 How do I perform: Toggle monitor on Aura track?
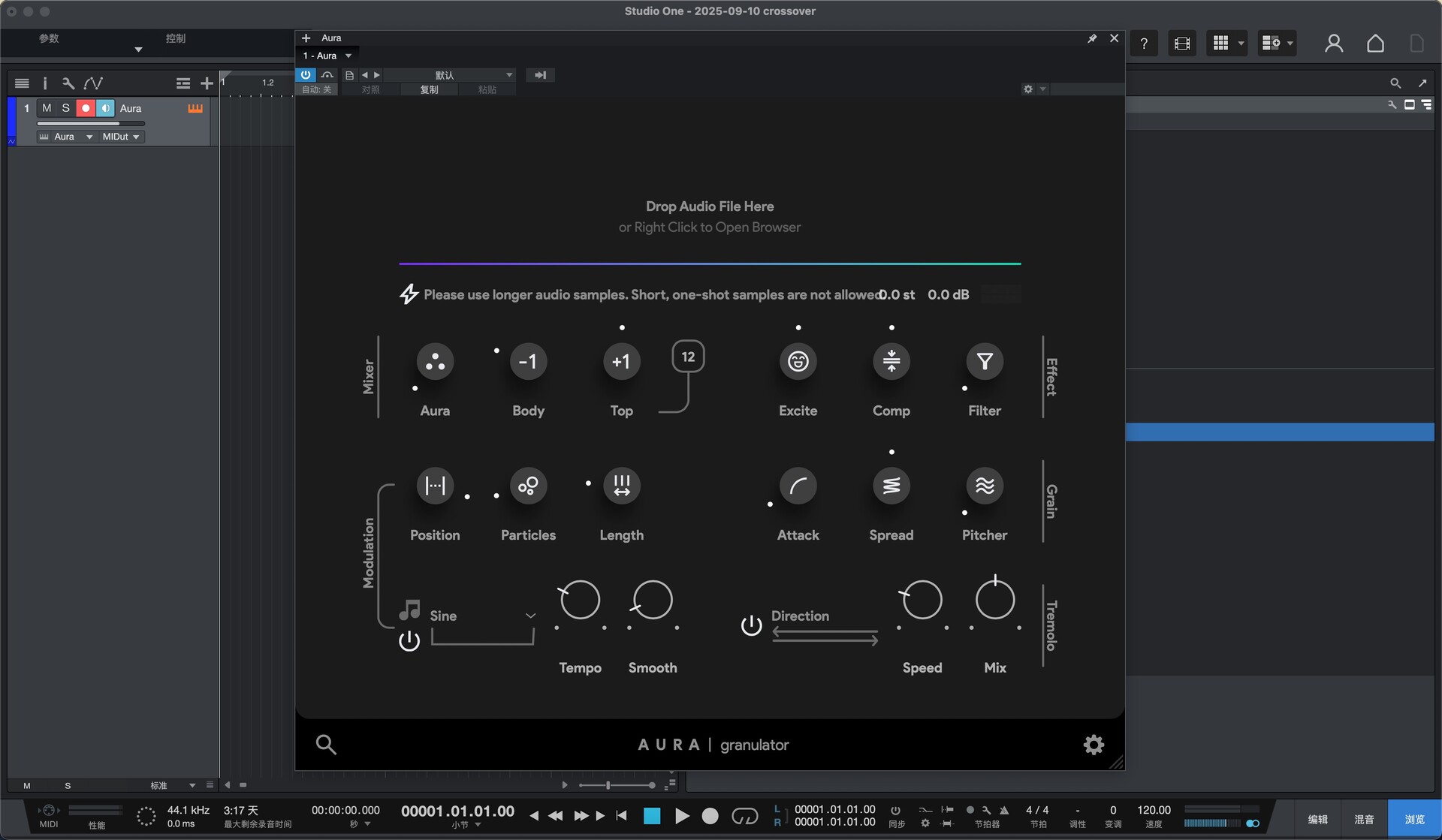pyautogui.click(x=105, y=108)
